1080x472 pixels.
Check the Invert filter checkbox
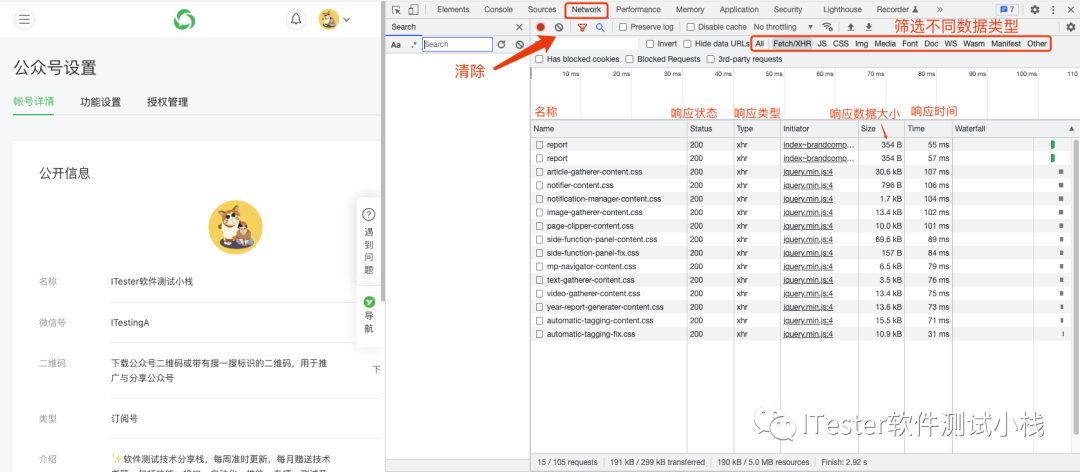point(650,43)
